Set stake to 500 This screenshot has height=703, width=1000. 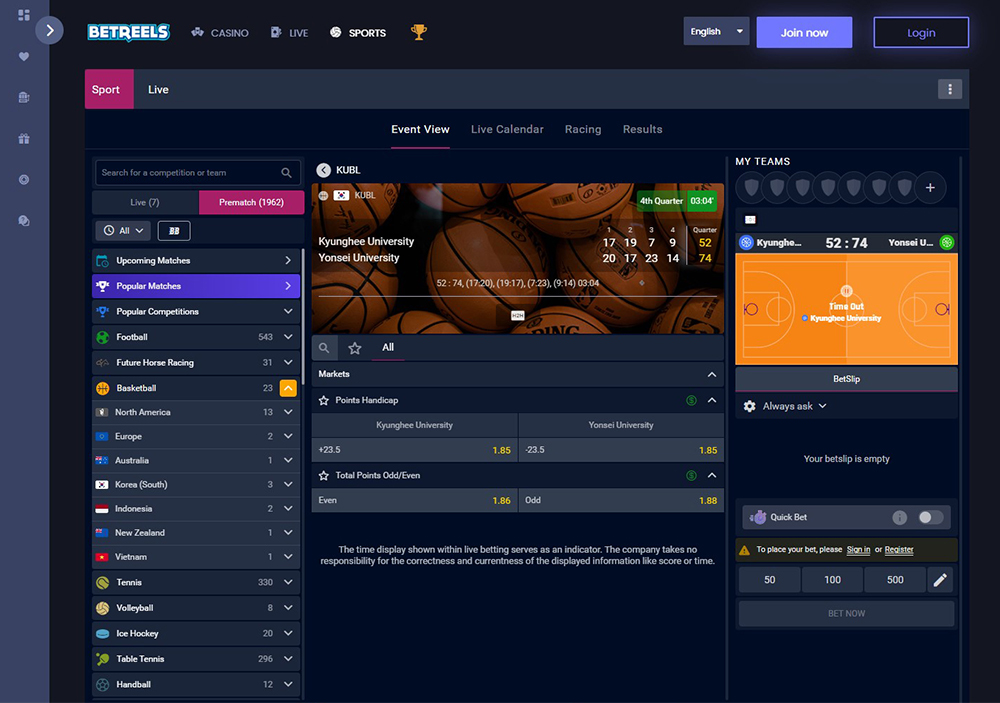(895, 580)
